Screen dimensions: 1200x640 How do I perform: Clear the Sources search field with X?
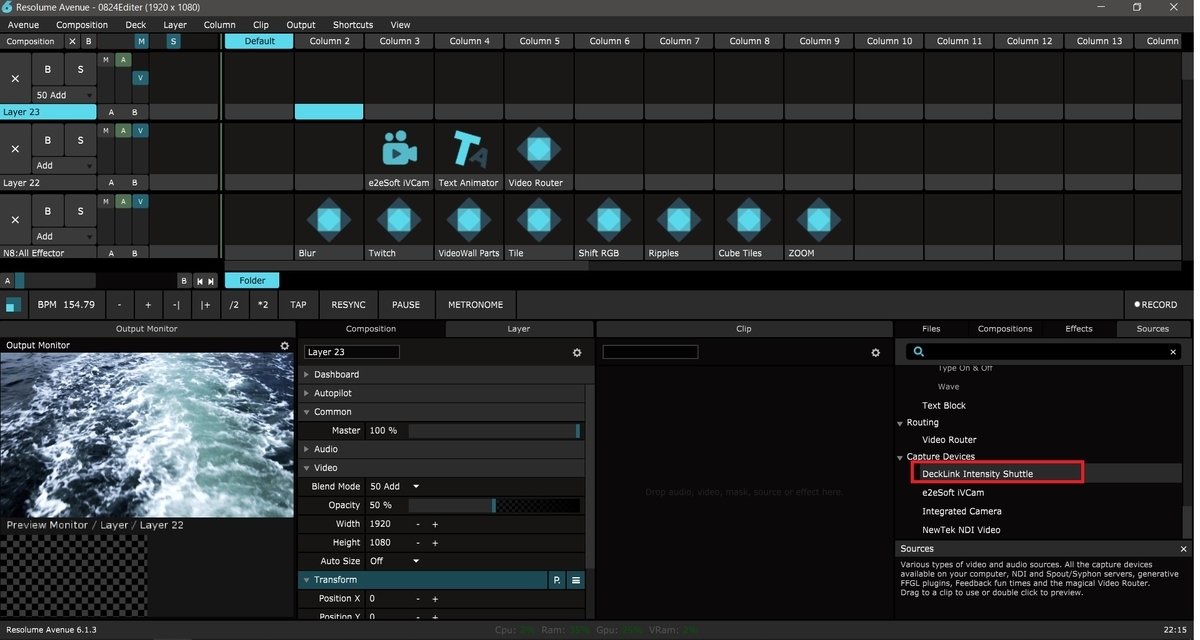pos(1173,352)
